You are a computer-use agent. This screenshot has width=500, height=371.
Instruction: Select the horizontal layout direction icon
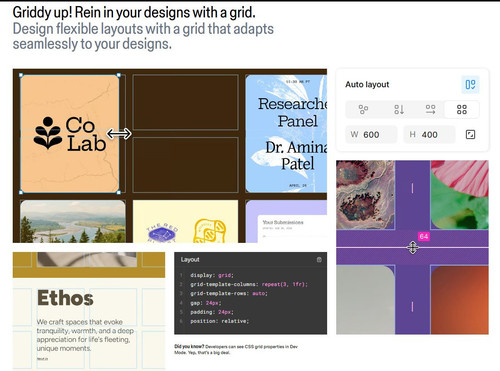(430, 109)
